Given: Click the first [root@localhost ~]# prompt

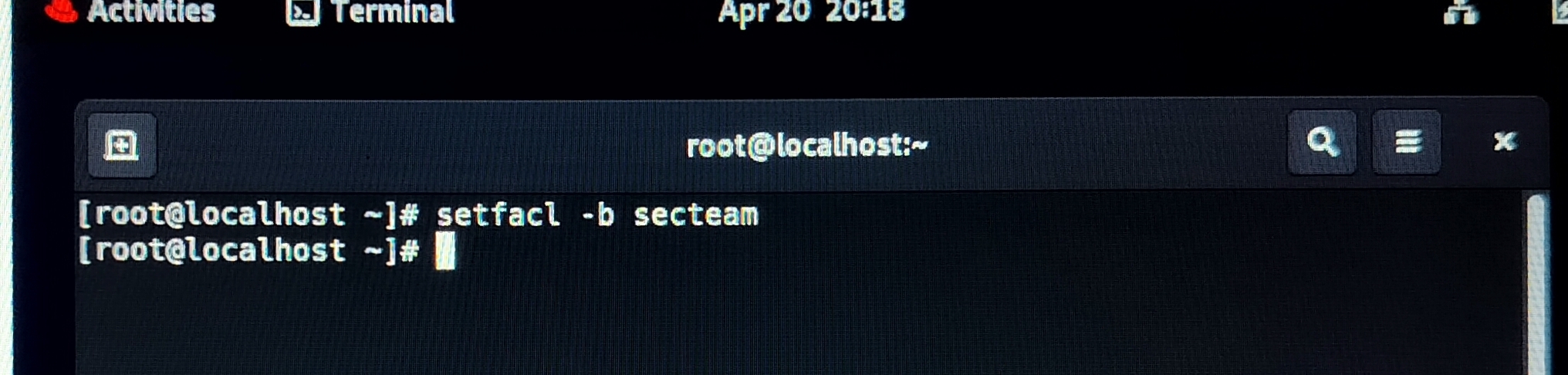Looking at the screenshot, I should click(248, 215).
